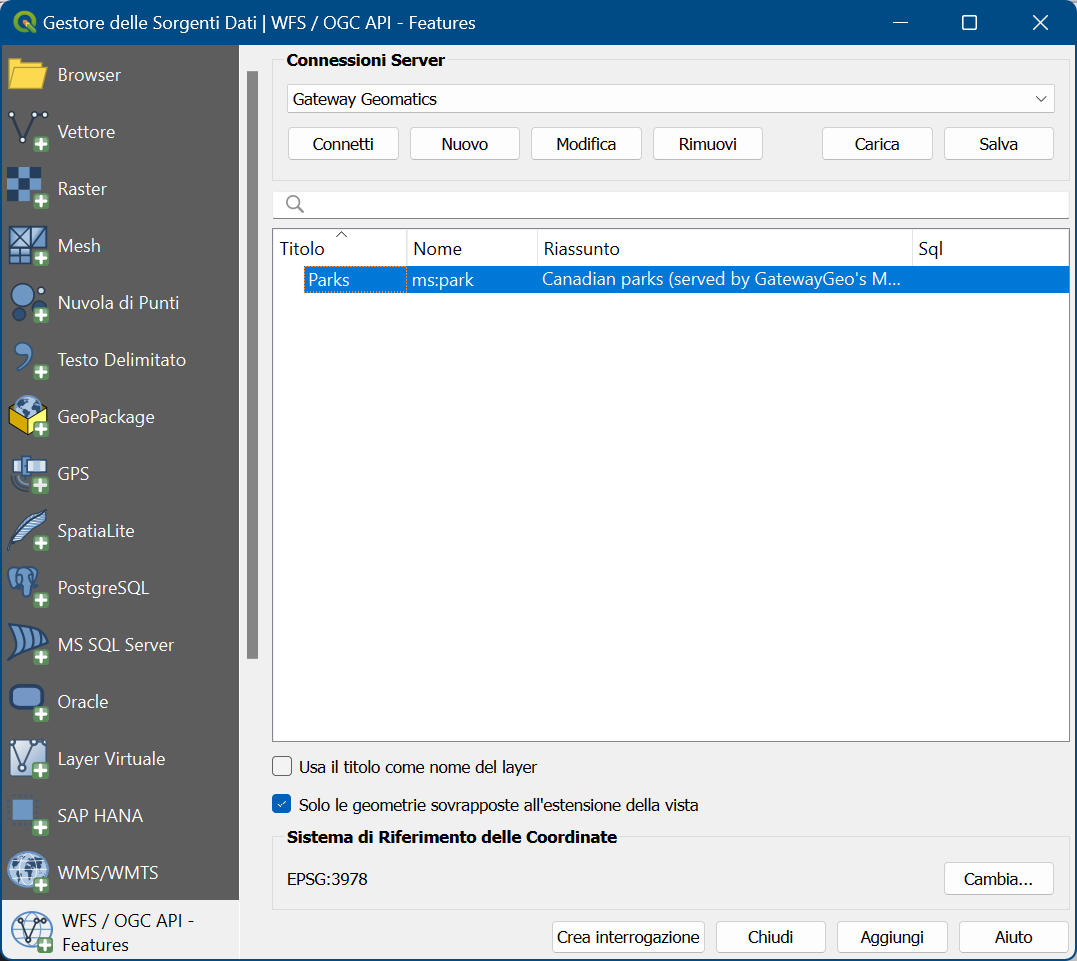Click the Aiuto button
The width and height of the screenshot is (1077, 961).
(x=1014, y=937)
